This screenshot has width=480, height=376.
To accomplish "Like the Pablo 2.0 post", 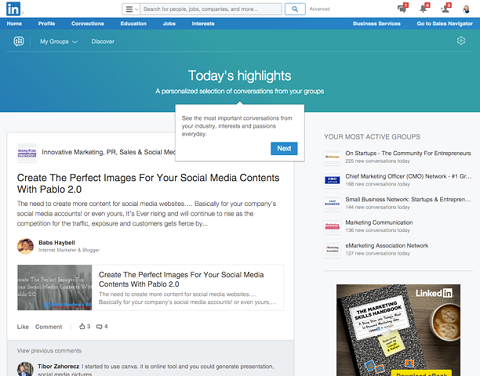I will (23, 327).
